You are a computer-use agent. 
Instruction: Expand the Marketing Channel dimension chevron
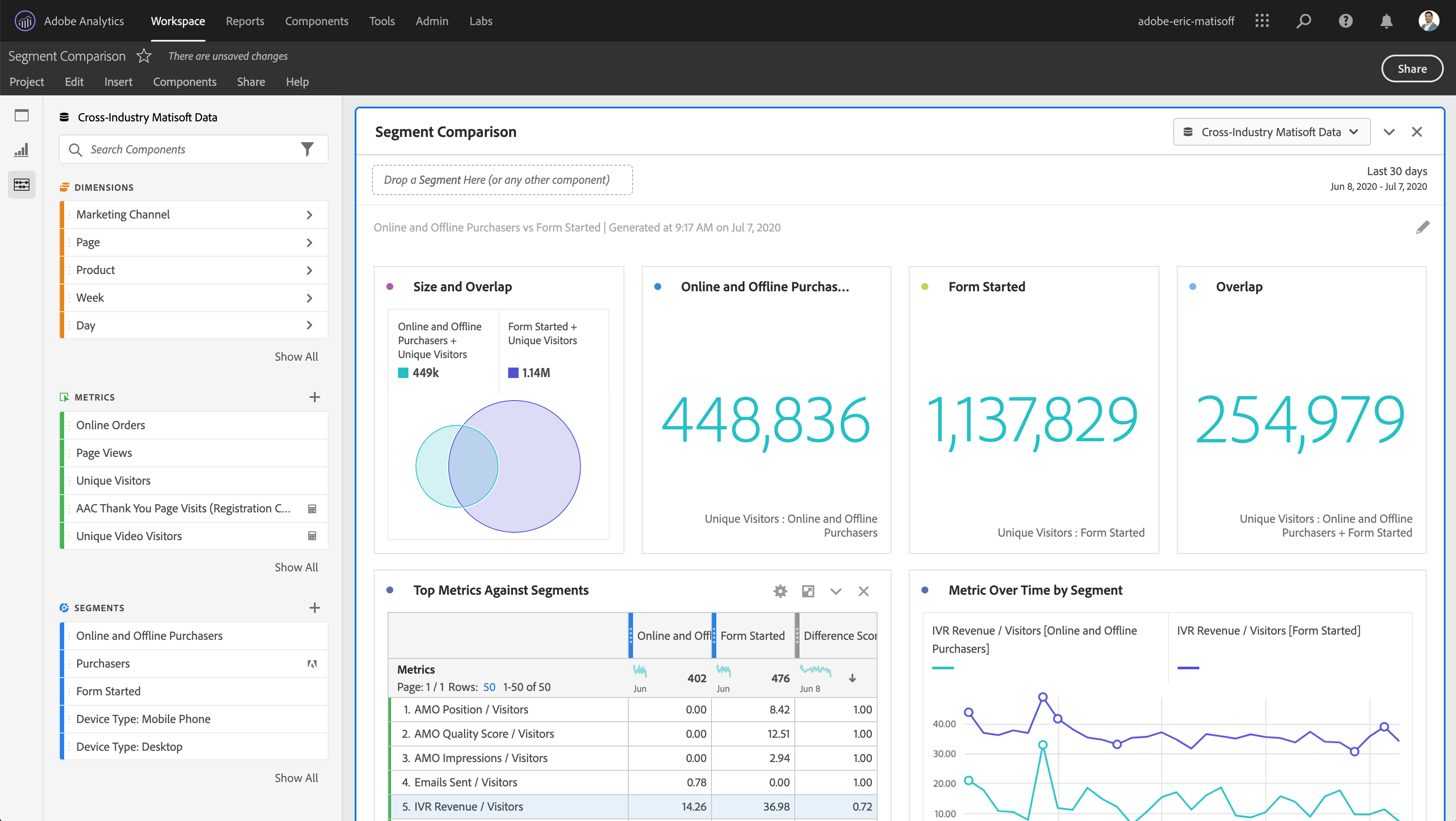pos(309,215)
